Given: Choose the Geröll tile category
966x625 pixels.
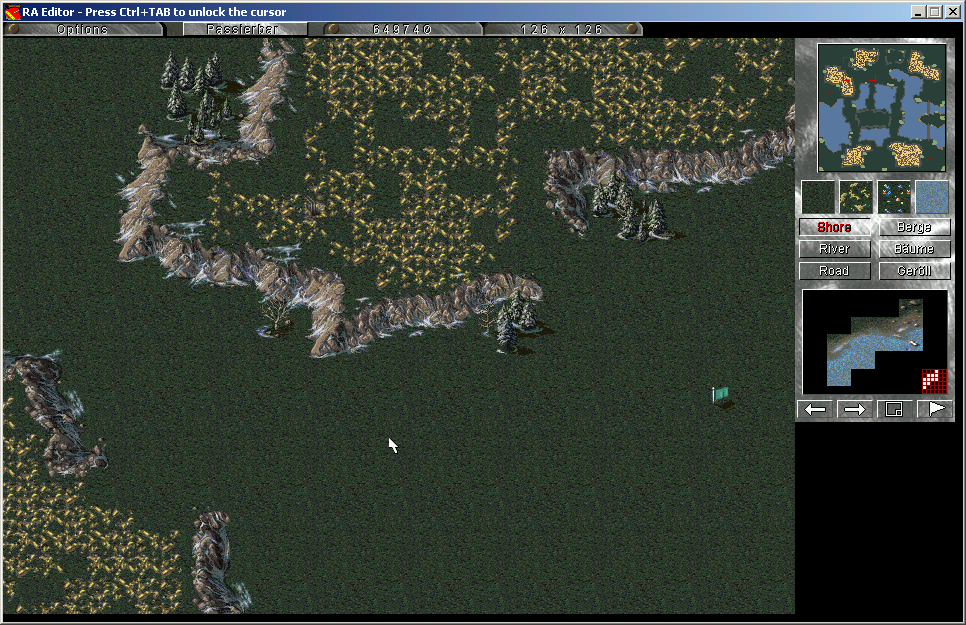Looking at the screenshot, I should pos(914,271).
